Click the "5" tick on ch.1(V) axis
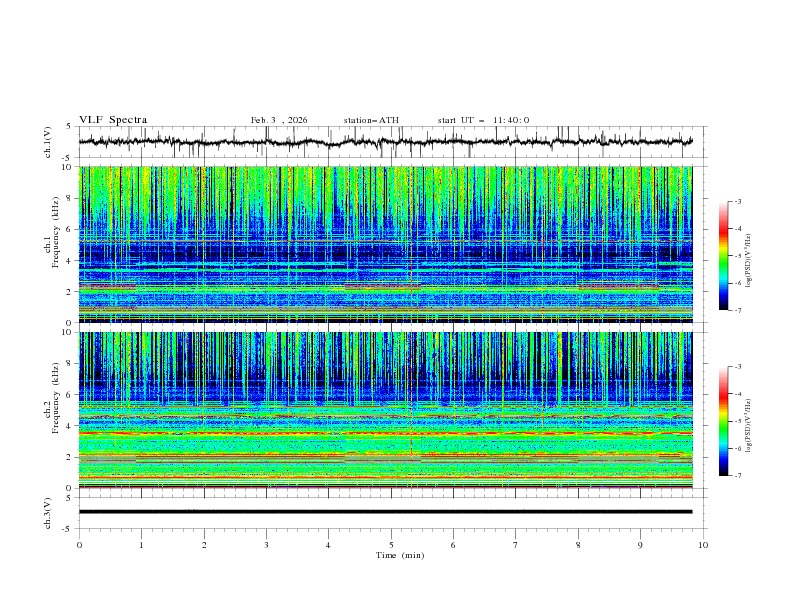 (x=70, y=127)
